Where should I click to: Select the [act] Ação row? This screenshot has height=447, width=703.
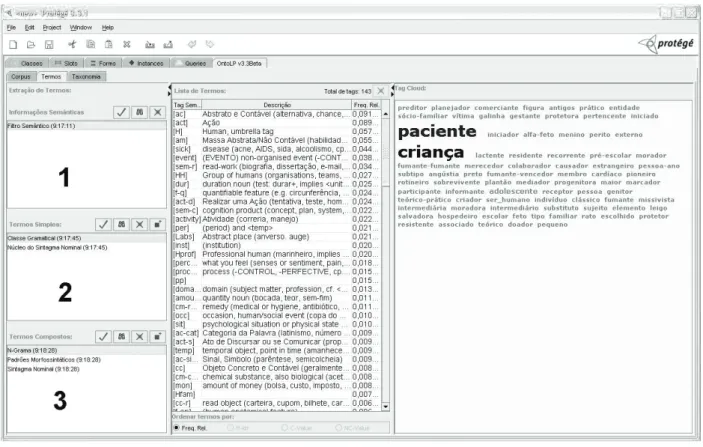coord(277,123)
